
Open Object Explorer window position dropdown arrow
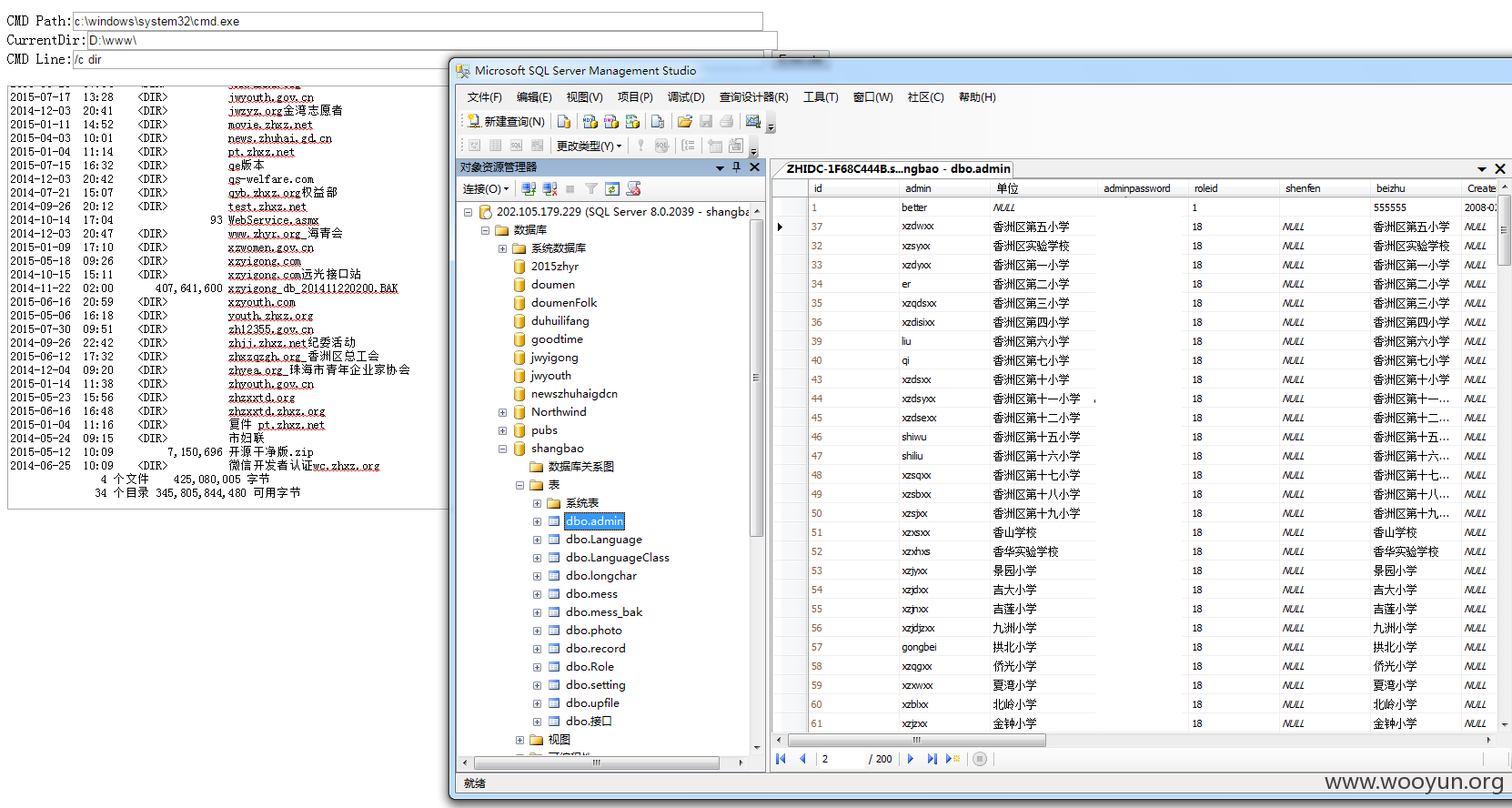pyautogui.click(x=720, y=167)
